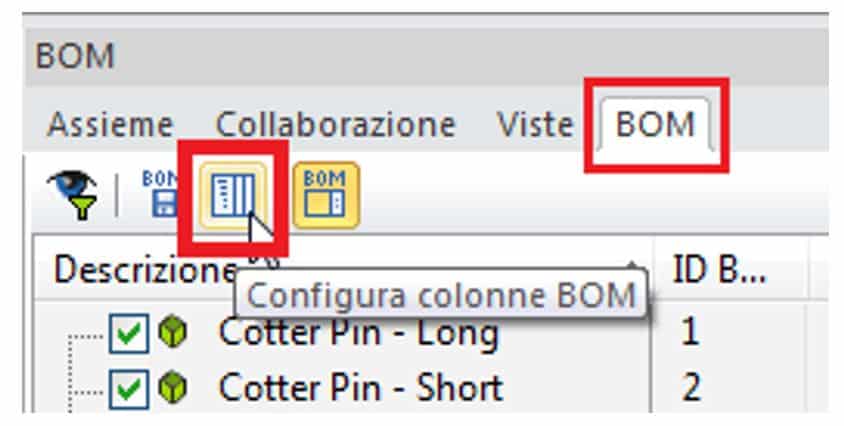This screenshot has width=844, height=426.
Task: Select the Cotter Pin - Long row
Action: click(358, 333)
